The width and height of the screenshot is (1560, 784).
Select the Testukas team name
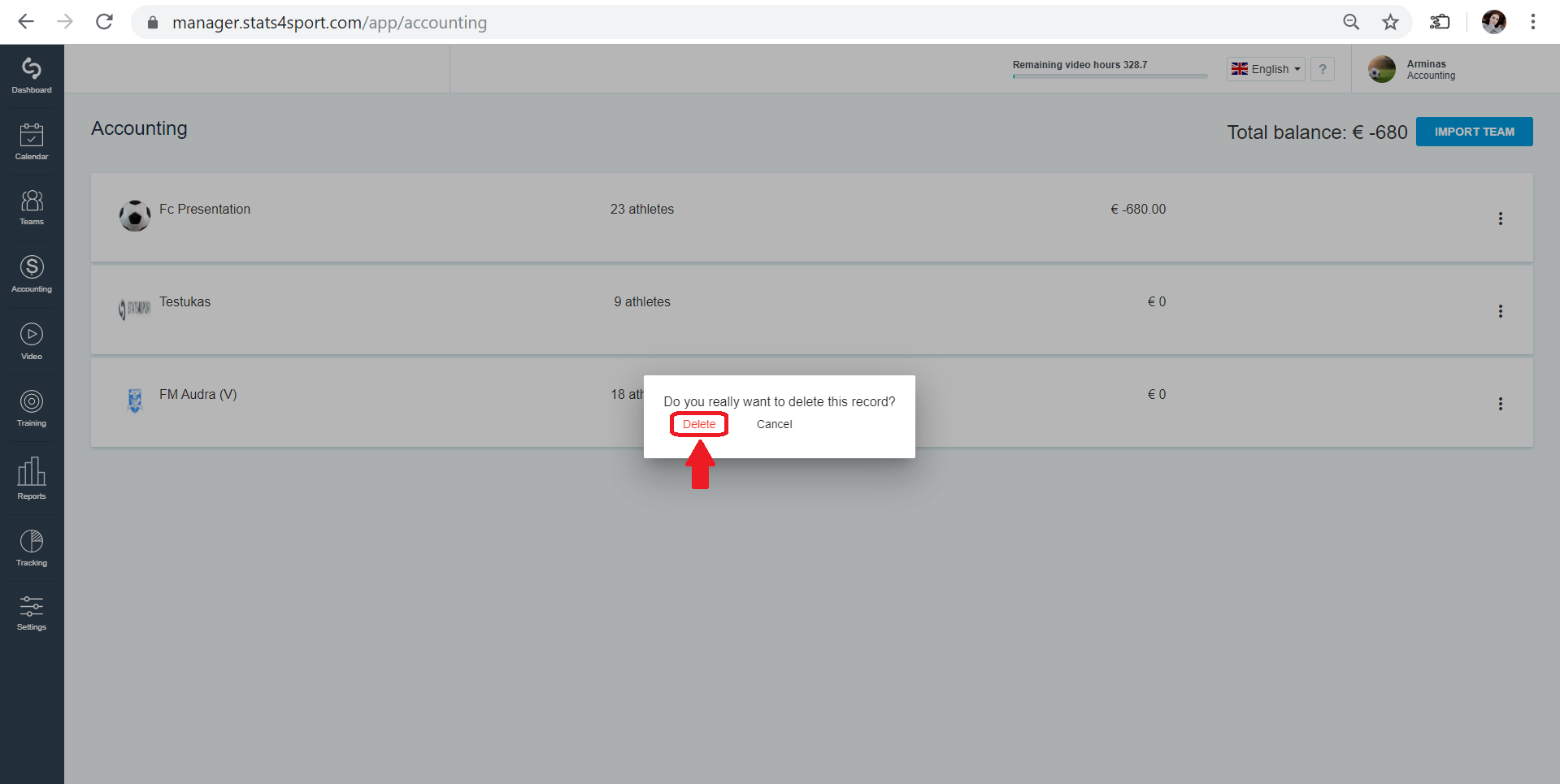[185, 301]
